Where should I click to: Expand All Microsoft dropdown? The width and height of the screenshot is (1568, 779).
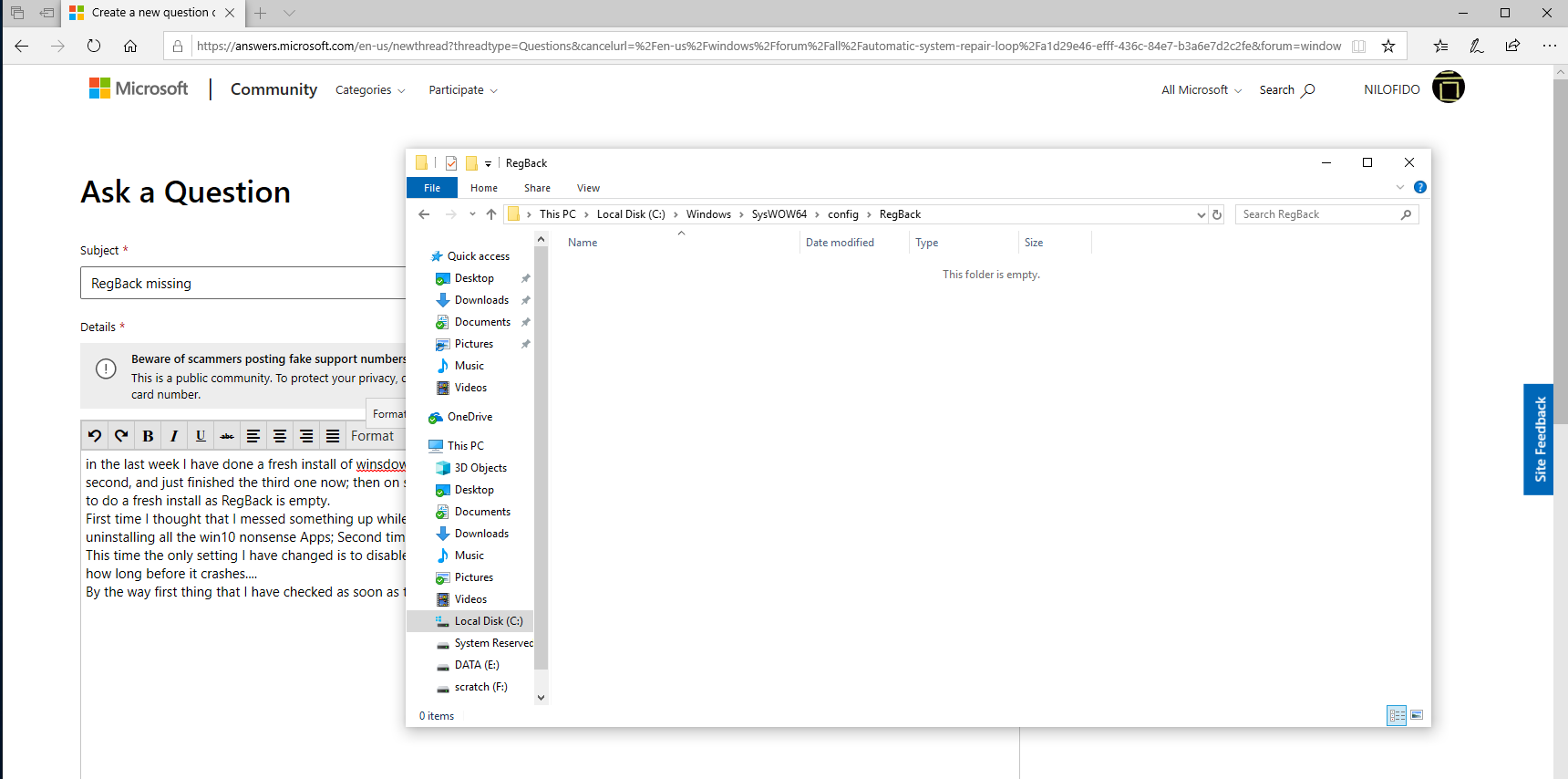tap(1202, 90)
